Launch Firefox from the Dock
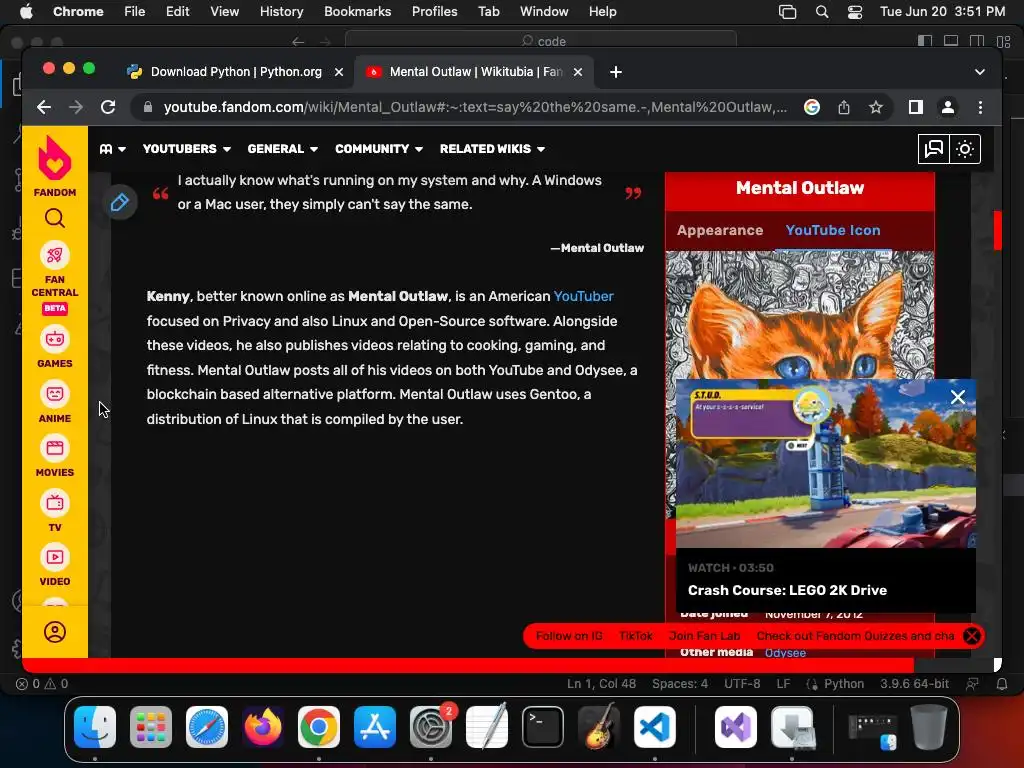The image size is (1024, 768). click(x=263, y=727)
